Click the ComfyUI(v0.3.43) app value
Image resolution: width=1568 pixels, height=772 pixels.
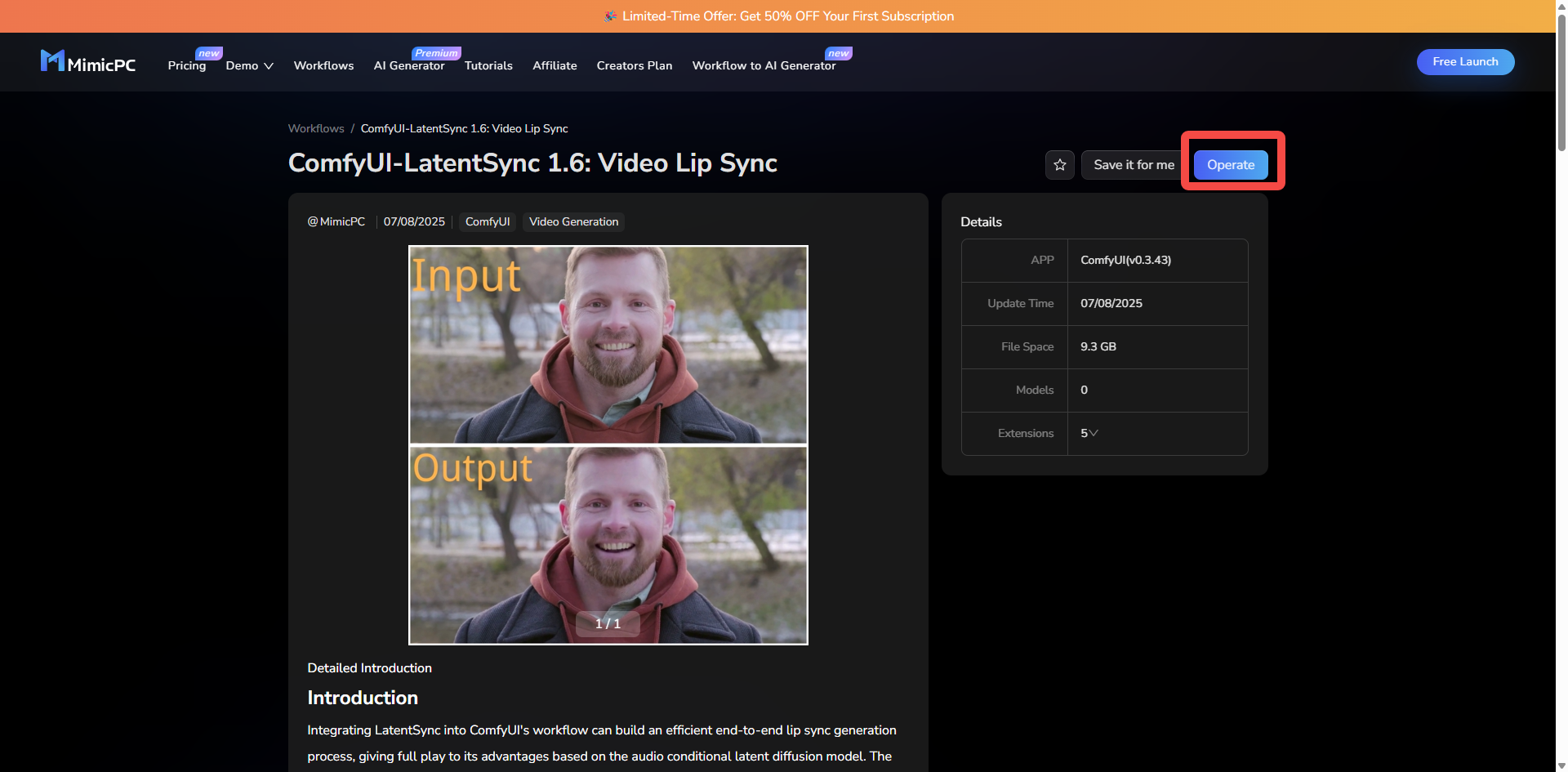(1125, 260)
